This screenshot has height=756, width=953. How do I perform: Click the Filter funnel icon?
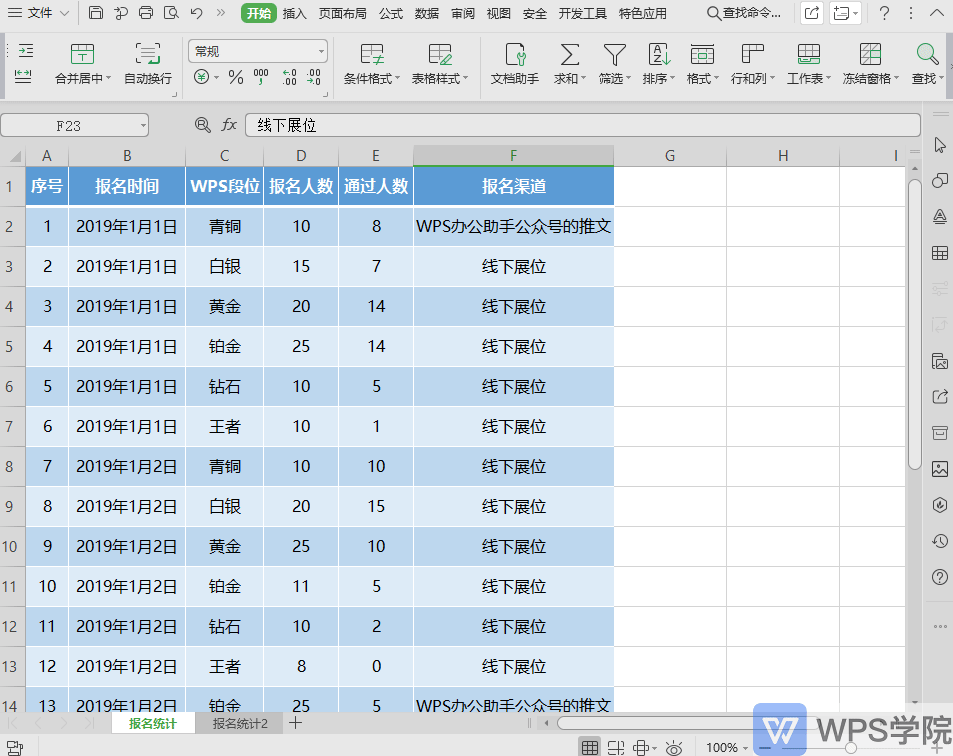click(614, 54)
